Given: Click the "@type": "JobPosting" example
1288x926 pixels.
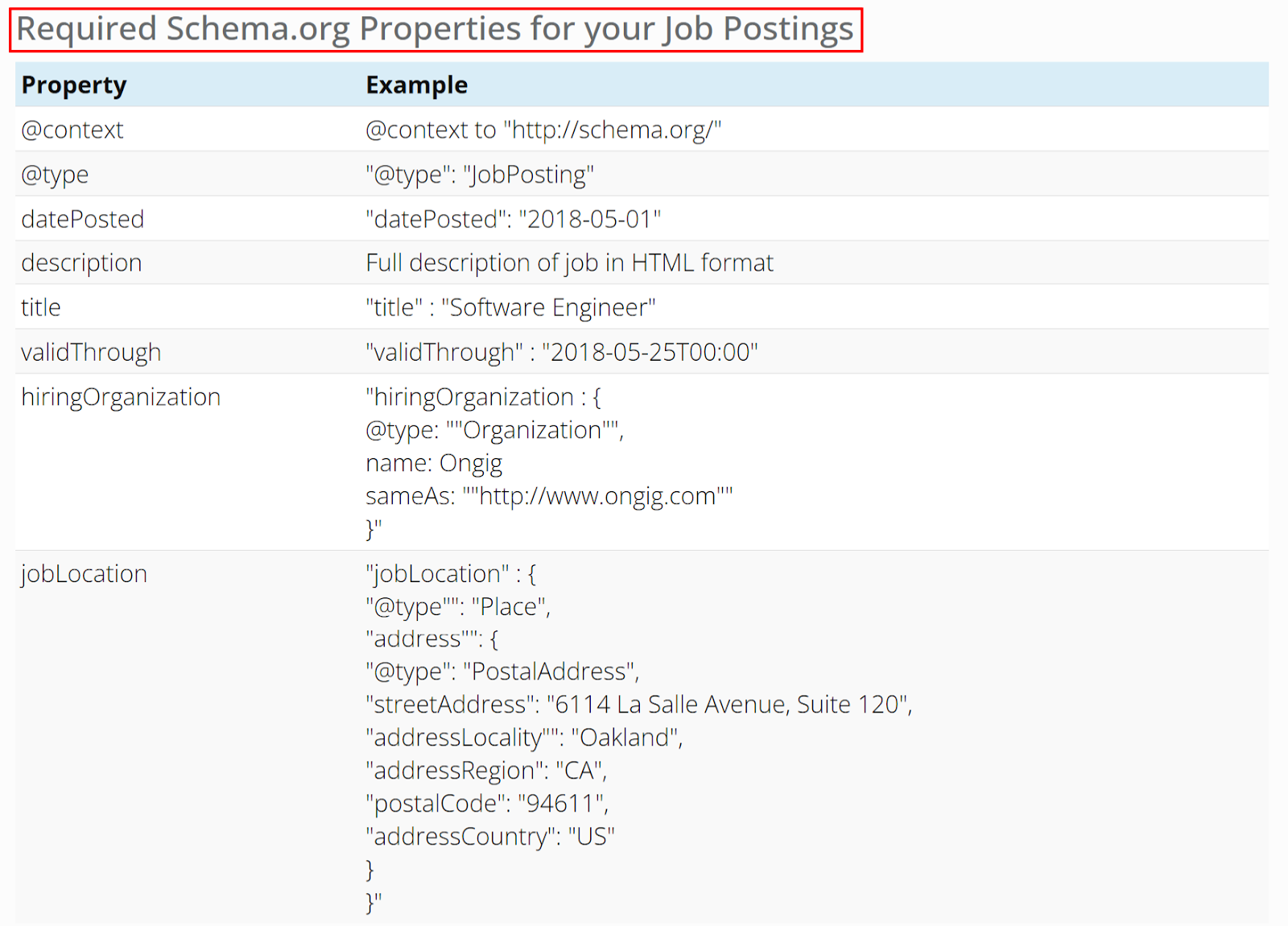Looking at the screenshot, I should 480,175.
